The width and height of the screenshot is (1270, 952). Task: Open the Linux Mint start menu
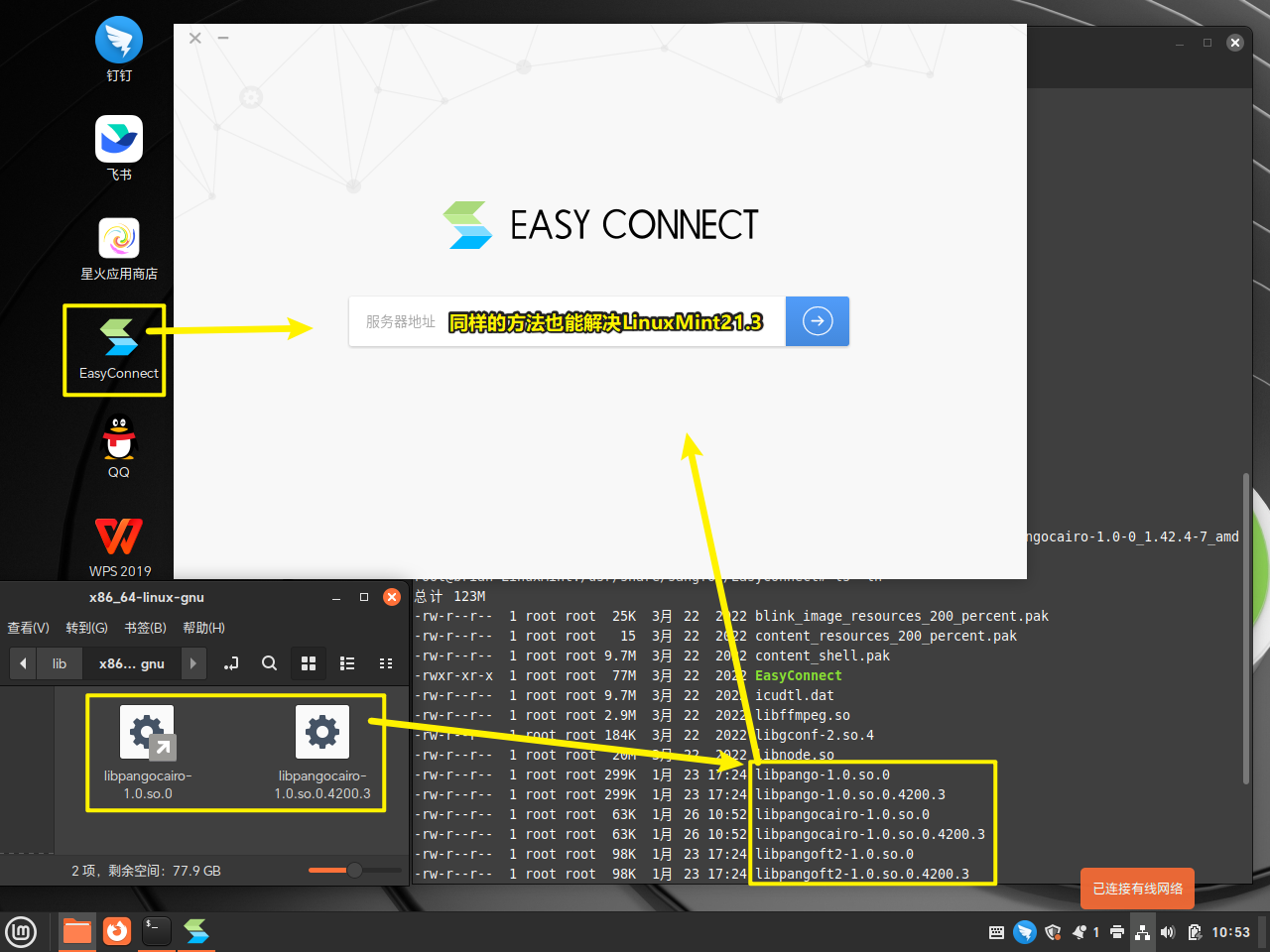[21, 932]
